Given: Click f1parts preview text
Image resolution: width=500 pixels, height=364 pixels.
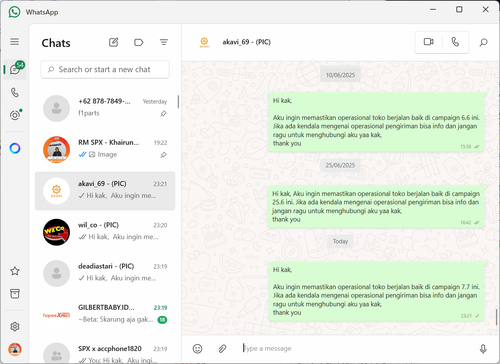Looking at the screenshot, I should [x=89, y=113].
